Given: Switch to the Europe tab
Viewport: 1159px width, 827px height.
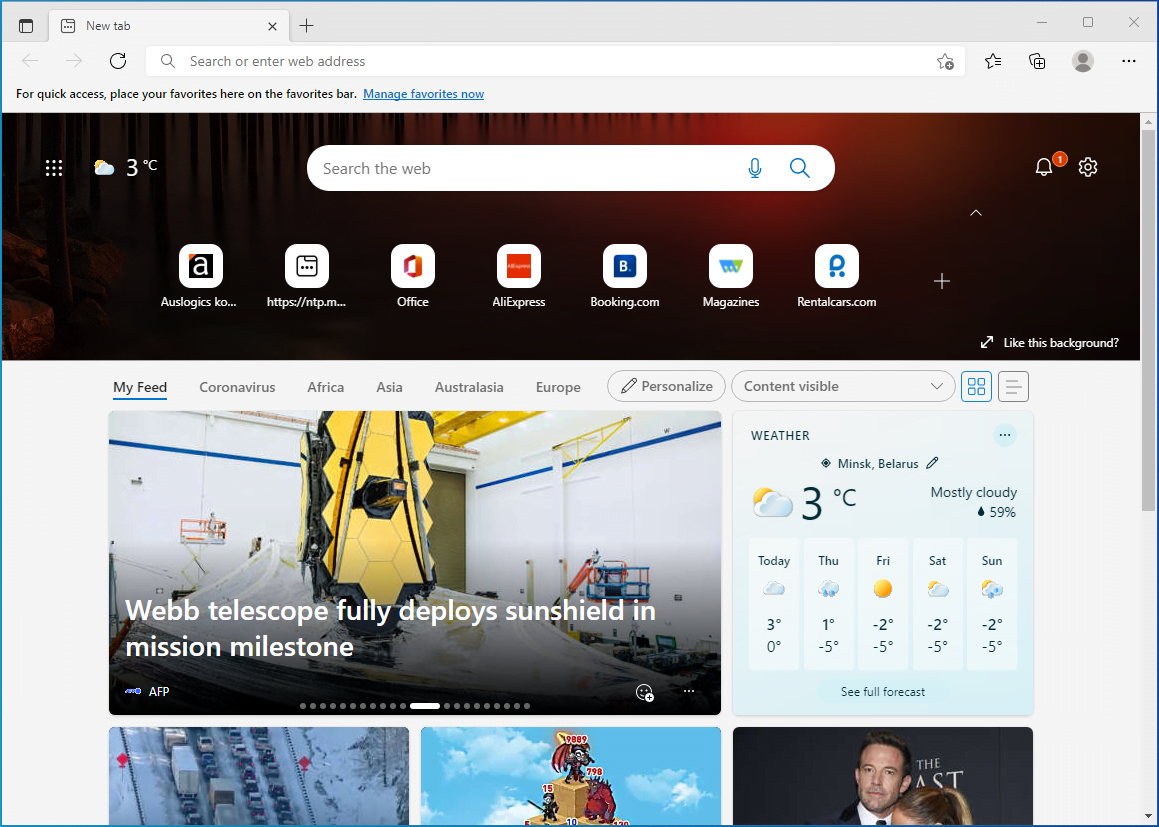Looking at the screenshot, I should [x=558, y=387].
